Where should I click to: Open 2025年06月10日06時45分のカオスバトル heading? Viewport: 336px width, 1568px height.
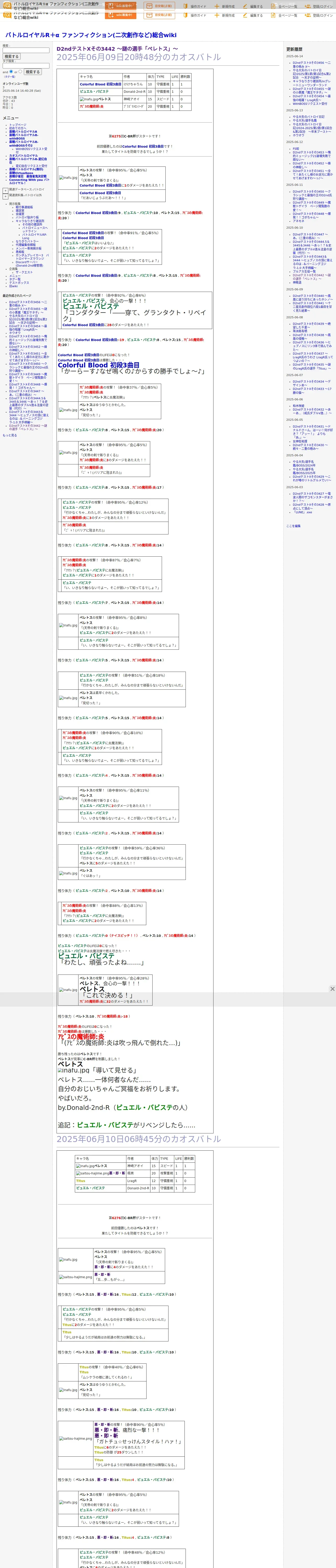139,1139
